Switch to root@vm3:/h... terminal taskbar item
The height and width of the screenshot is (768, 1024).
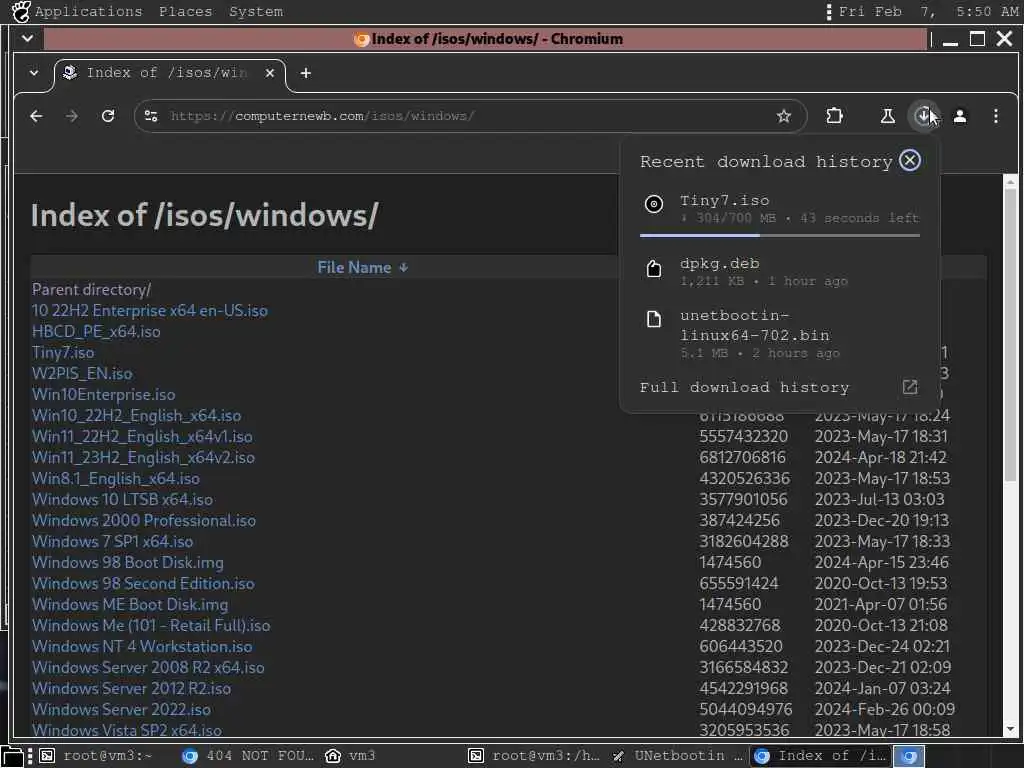coord(534,756)
